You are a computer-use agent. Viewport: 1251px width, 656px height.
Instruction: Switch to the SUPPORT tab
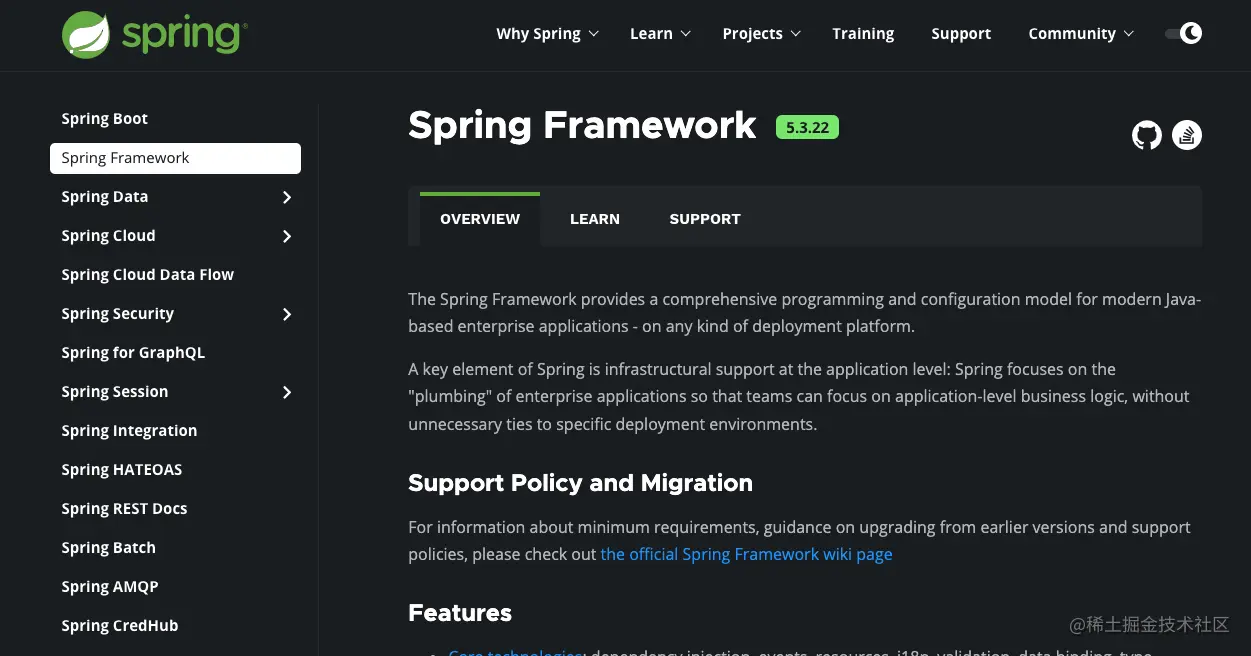[705, 219]
